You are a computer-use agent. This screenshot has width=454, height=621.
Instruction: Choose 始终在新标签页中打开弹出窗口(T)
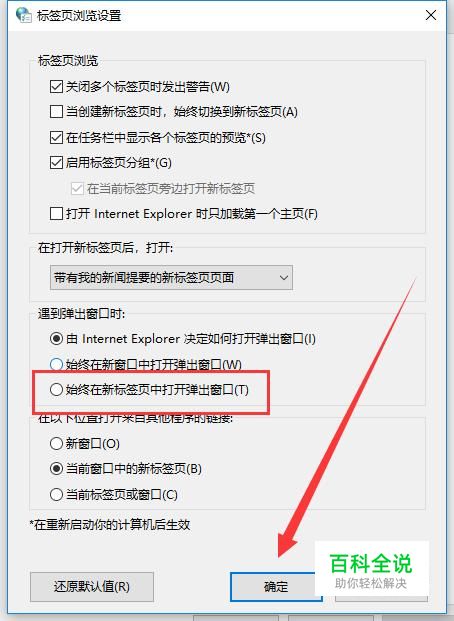click(x=56, y=390)
